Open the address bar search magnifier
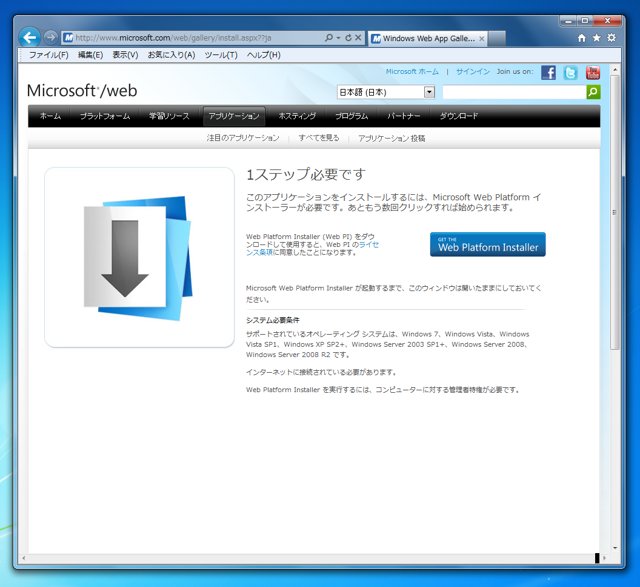 point(329,38)
